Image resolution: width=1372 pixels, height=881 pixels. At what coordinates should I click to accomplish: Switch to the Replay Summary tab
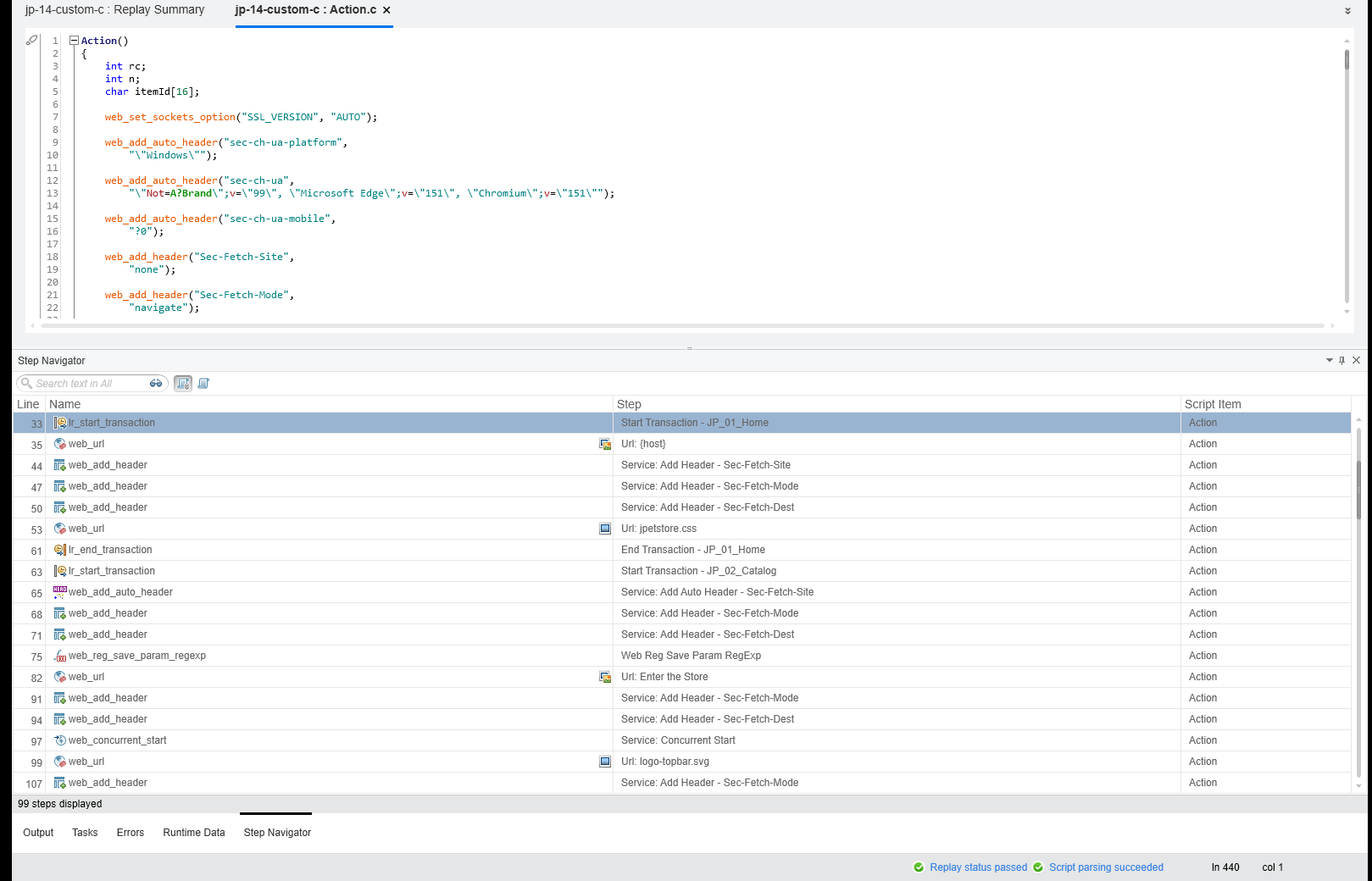(114, 10)
